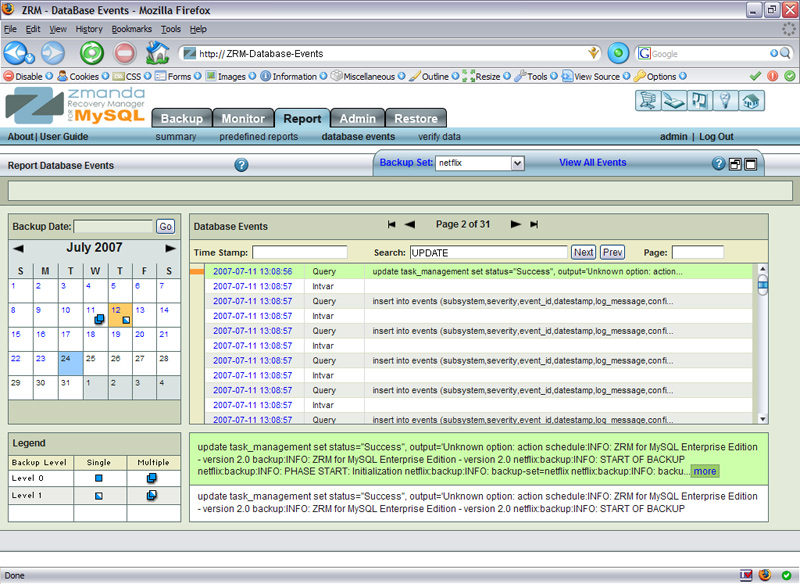Click the open book icon in header
Image resolution: width=800 pixels, height=584 pixels.
[674, 100]
